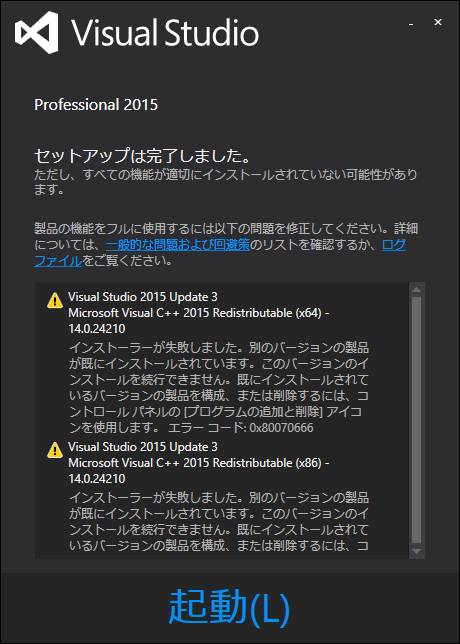Click warning icon beside x86 Redistributable error
The height and width of the screenshot is (644, 460).
55,451
